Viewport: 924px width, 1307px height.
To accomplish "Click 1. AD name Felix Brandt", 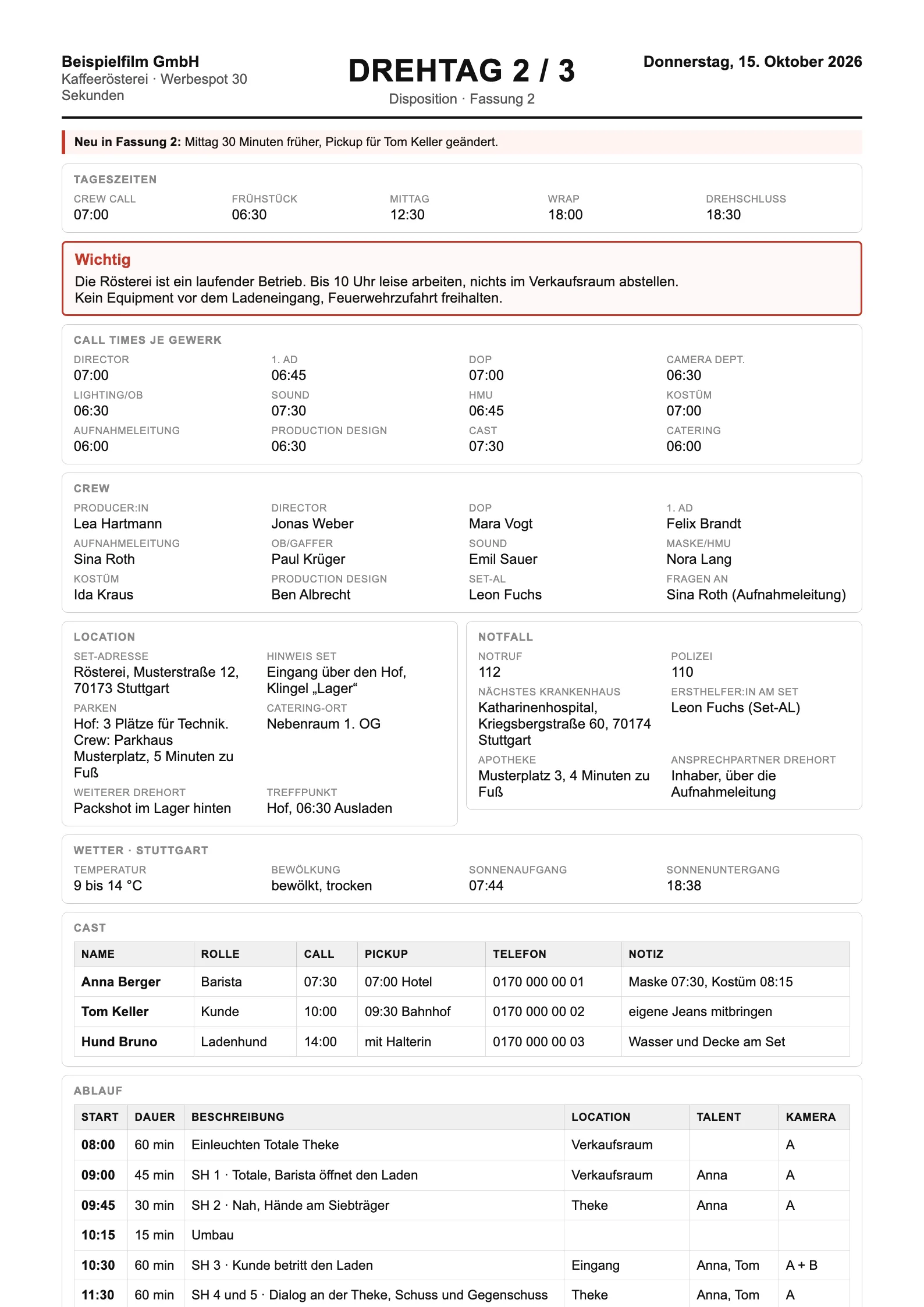I will [704, 524].
